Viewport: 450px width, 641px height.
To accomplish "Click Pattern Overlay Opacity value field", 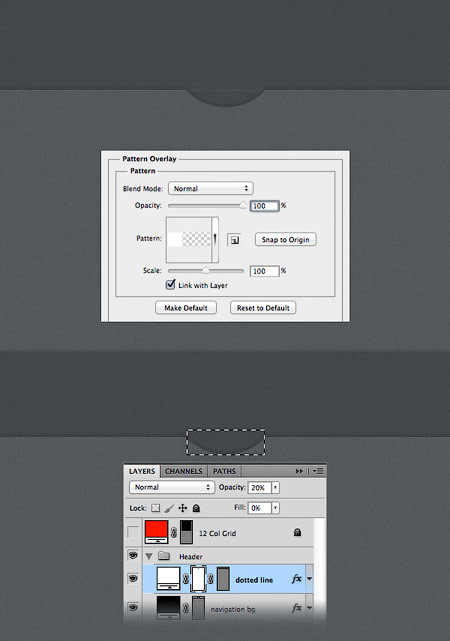I will [264, 206].
